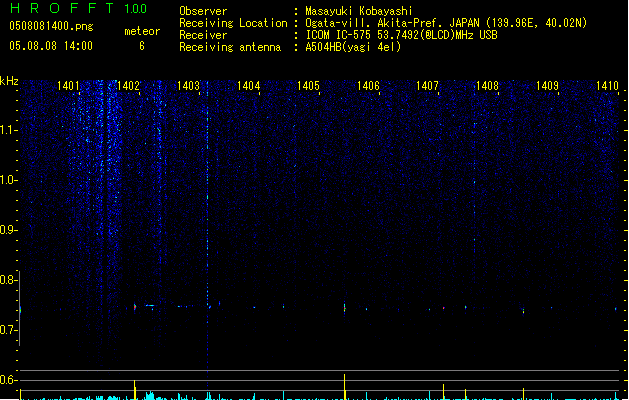Image resolution: width=629 pixels, height=400 pixels.
Task: Click the 'meteor' label
Action: pos(142,31)
